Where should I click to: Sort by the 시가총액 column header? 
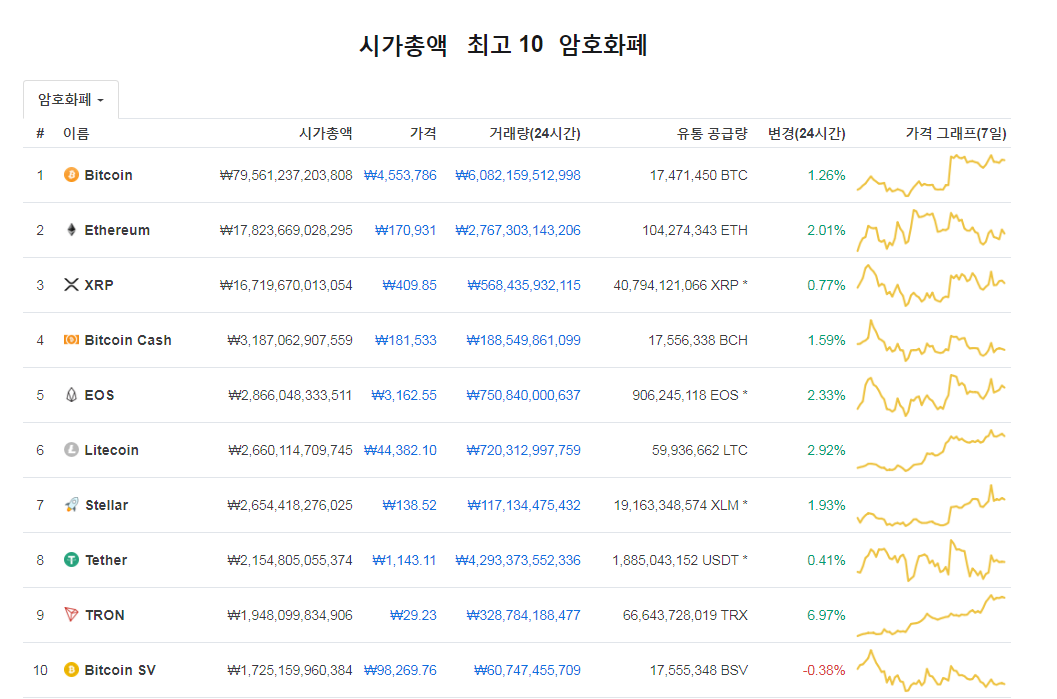coord(326,133)
